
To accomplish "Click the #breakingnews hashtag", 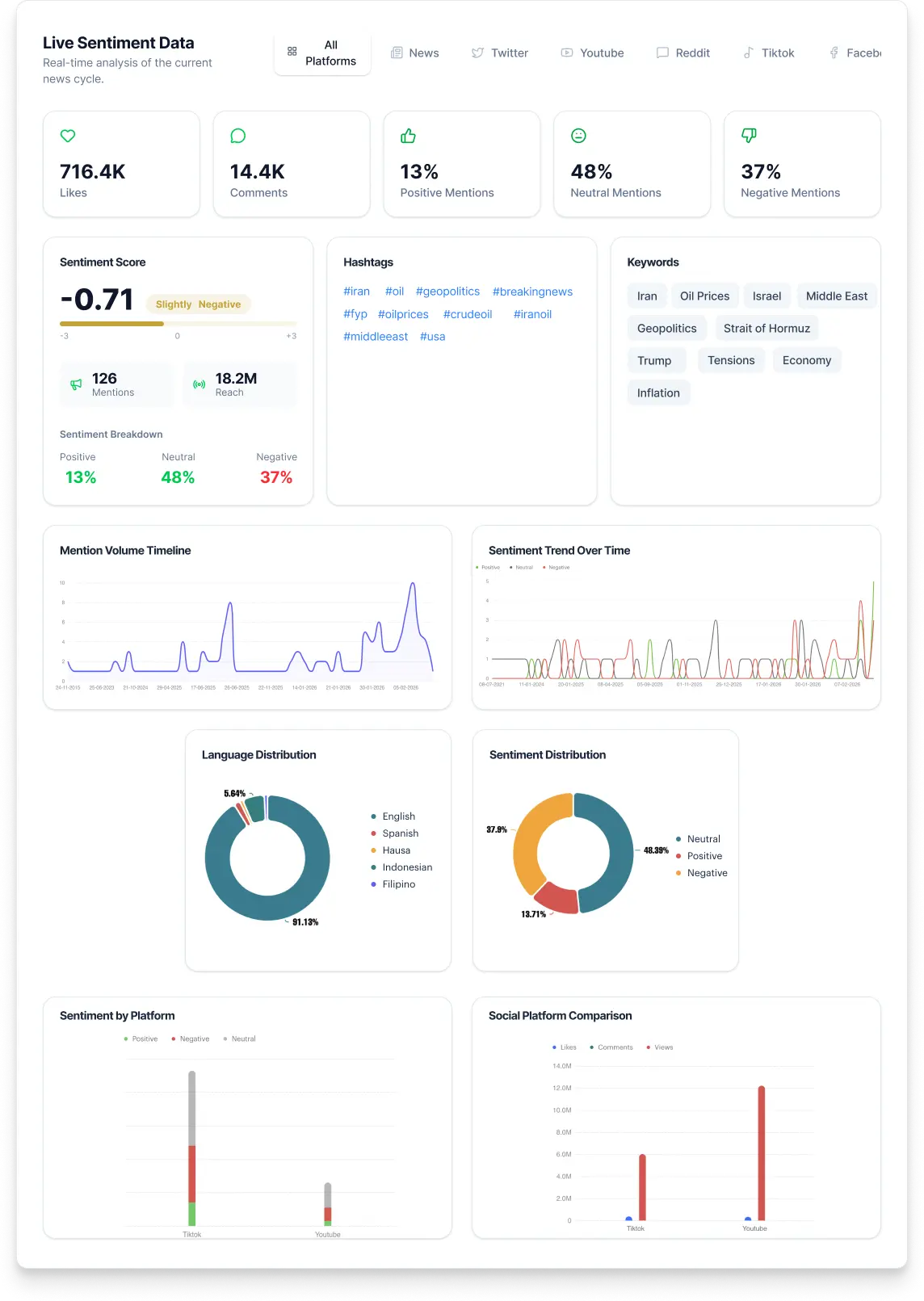I will pos(532,292).
